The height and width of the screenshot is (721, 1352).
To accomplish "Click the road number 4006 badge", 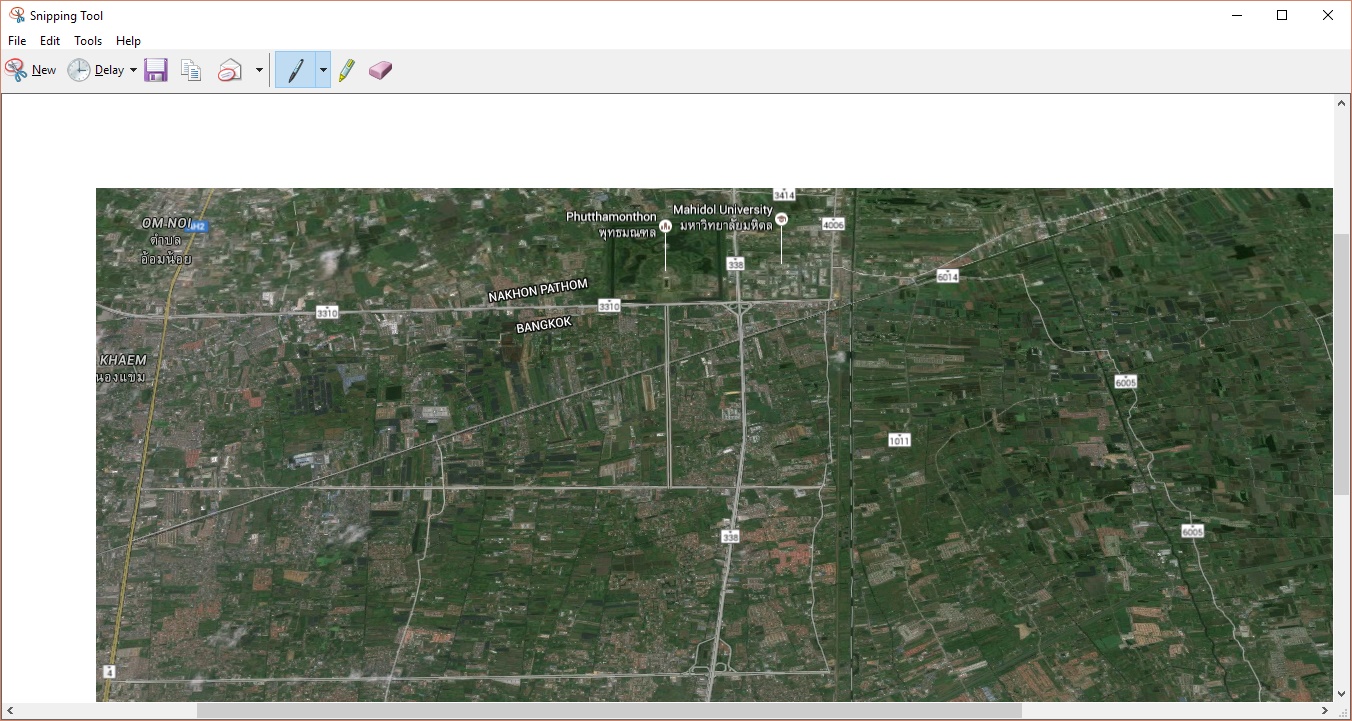I will point(833,225).
